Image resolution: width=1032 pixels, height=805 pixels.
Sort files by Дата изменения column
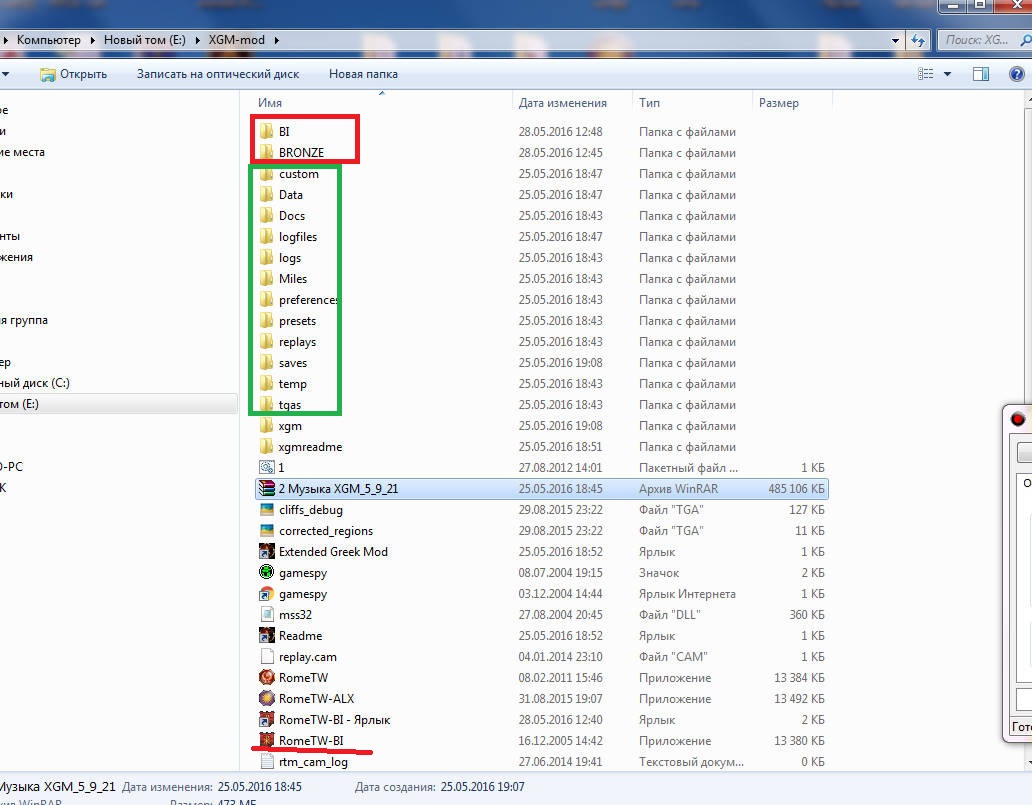point(563,103)
